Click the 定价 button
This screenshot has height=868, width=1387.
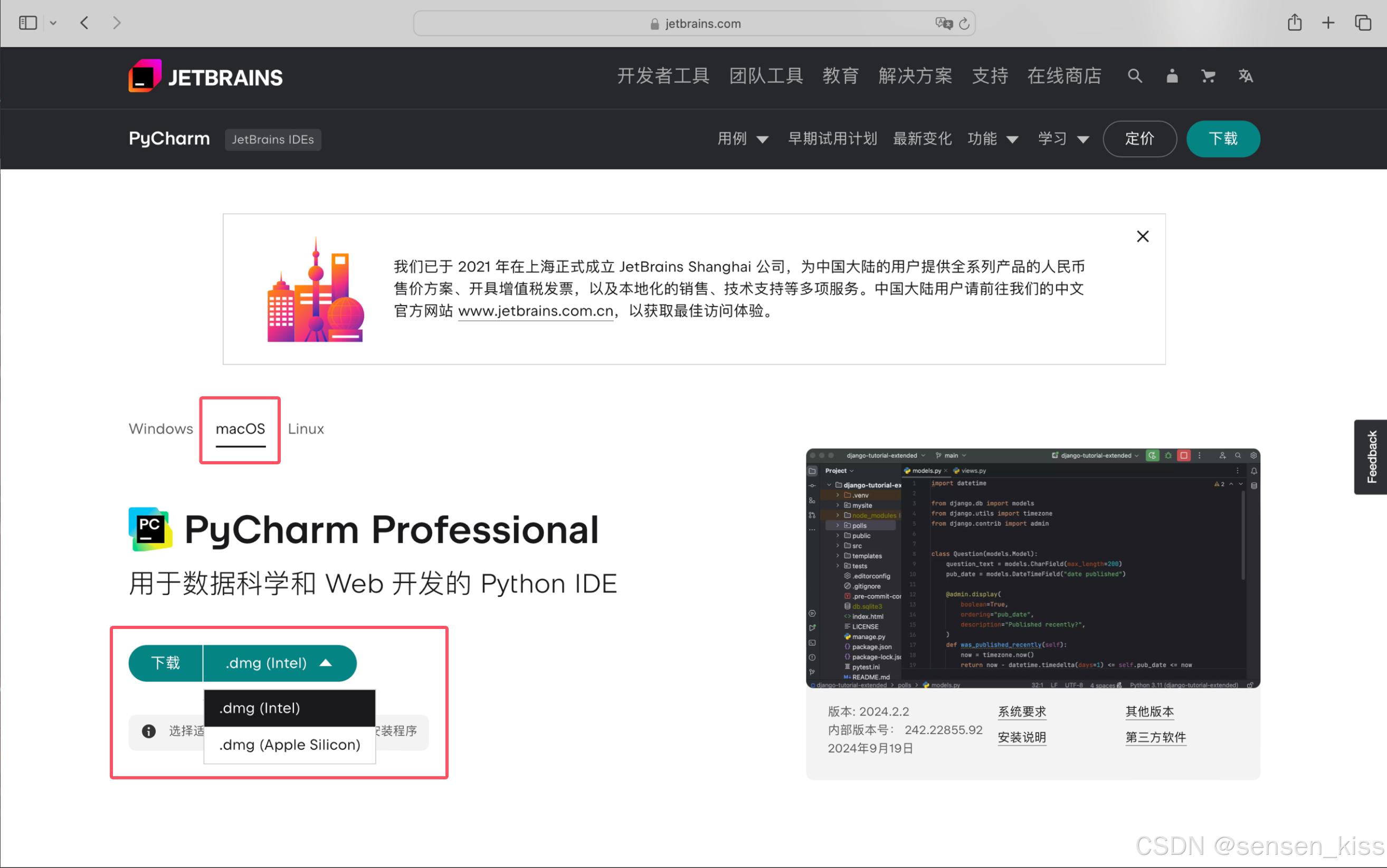click(1139, 138)
